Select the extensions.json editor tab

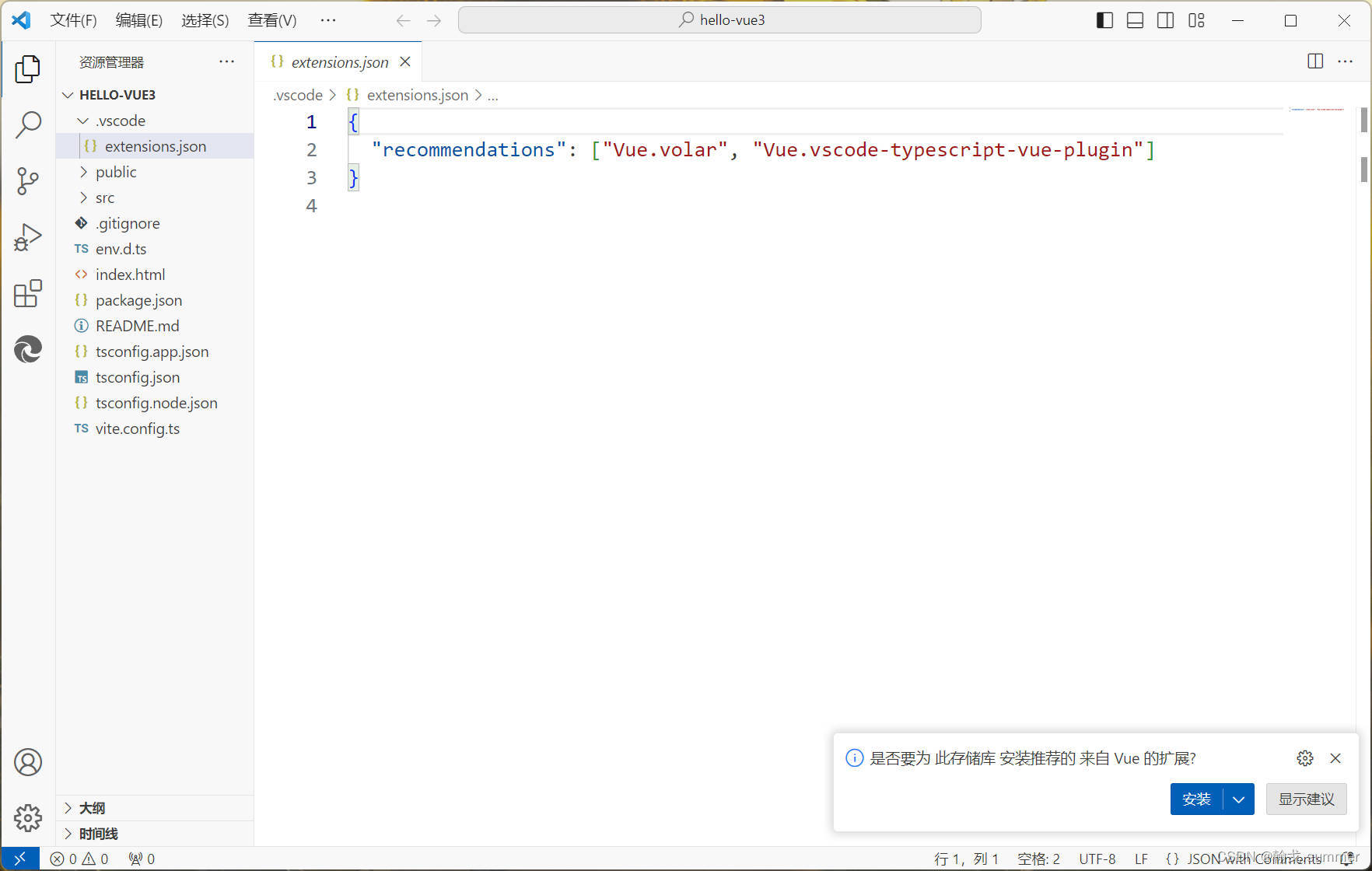coord(339,62)
